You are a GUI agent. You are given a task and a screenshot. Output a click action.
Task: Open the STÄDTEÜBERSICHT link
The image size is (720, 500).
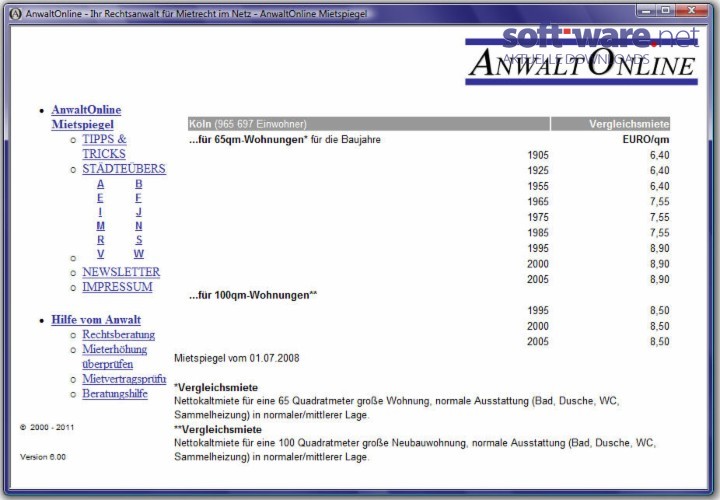point(124,169)
